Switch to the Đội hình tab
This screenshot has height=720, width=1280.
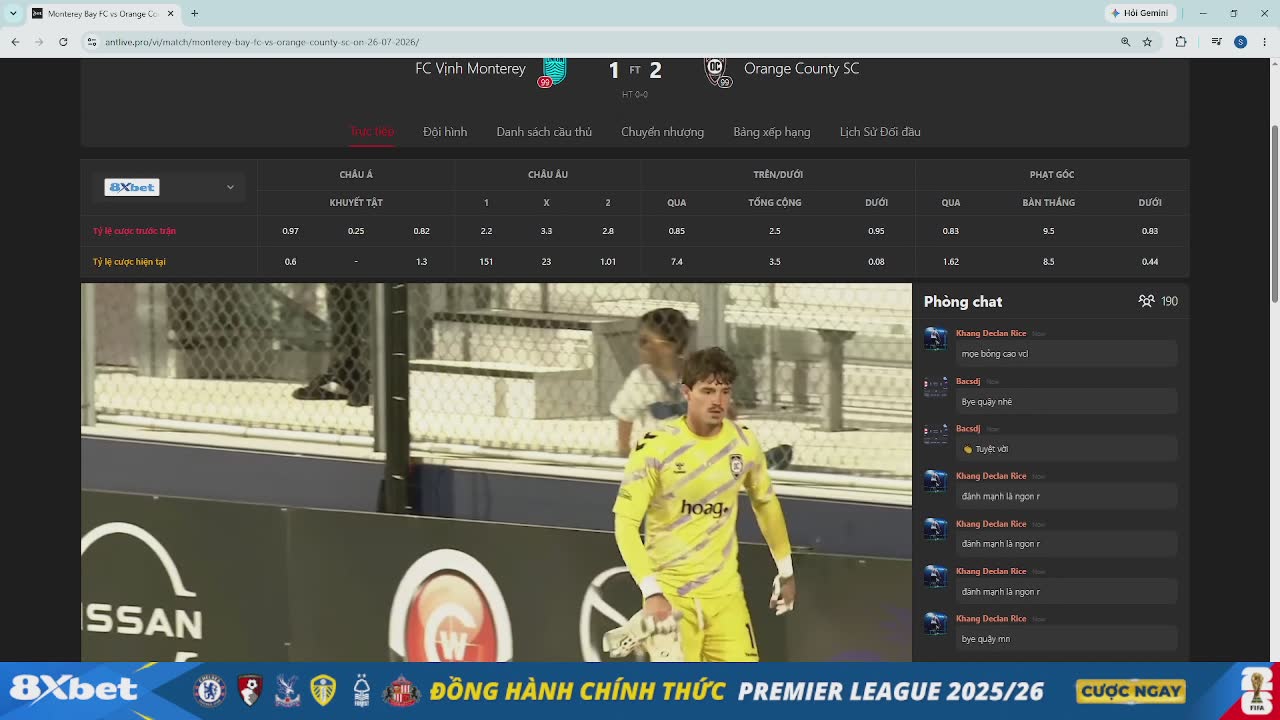(x=445, y=132)
